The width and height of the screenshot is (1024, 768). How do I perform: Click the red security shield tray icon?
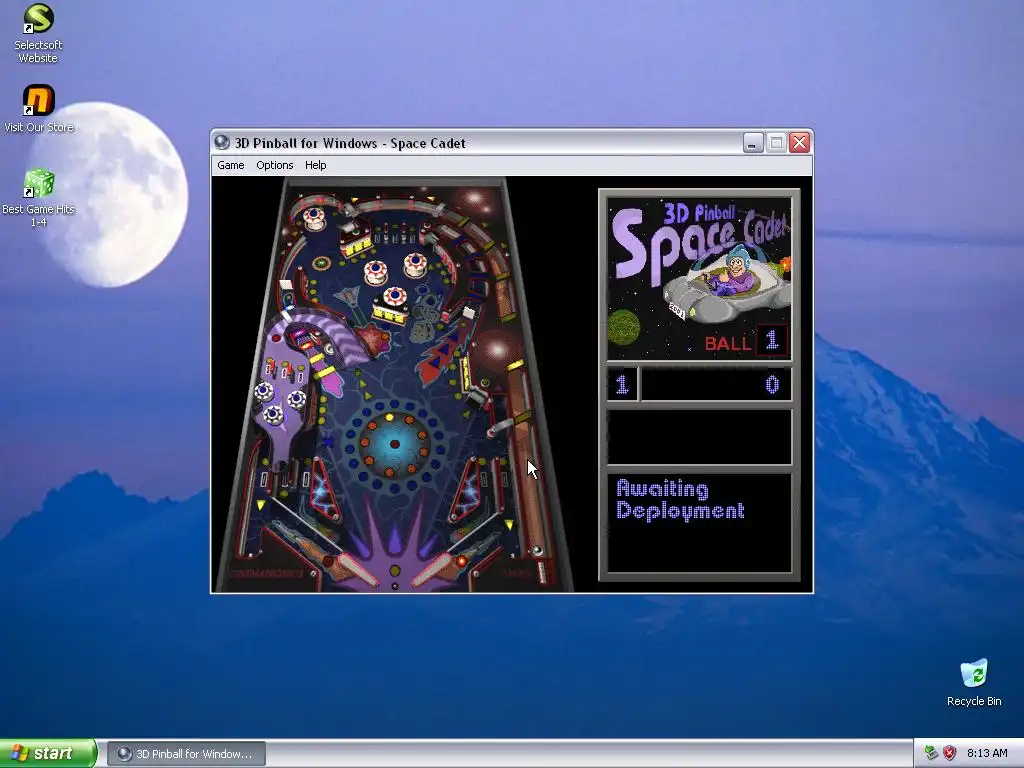pos(950,753)
